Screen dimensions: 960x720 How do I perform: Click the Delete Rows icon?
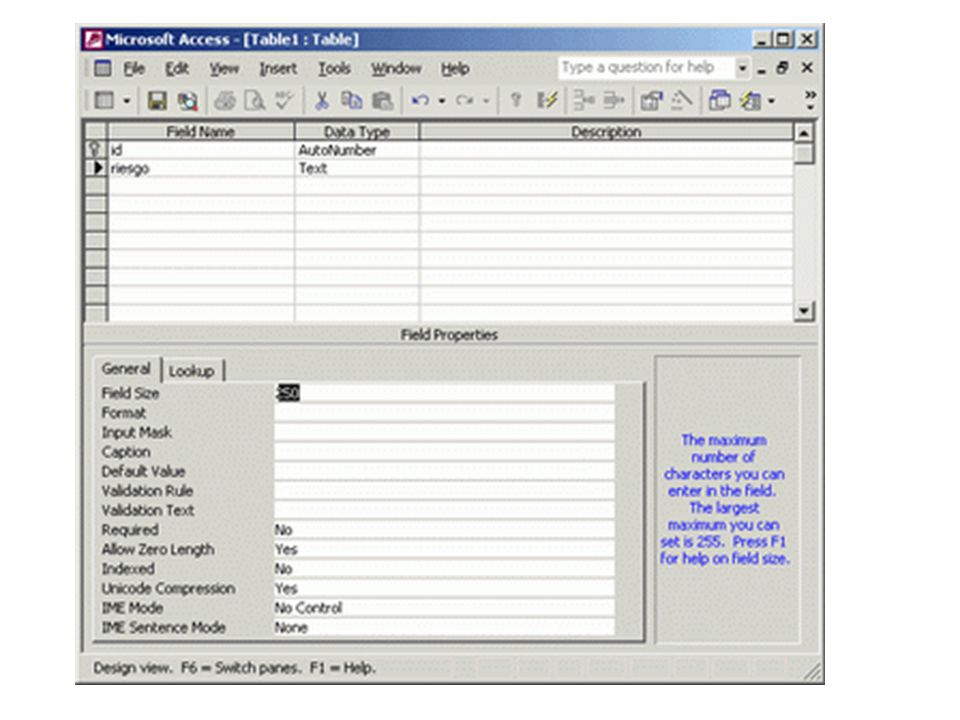[x=613, y=100]
